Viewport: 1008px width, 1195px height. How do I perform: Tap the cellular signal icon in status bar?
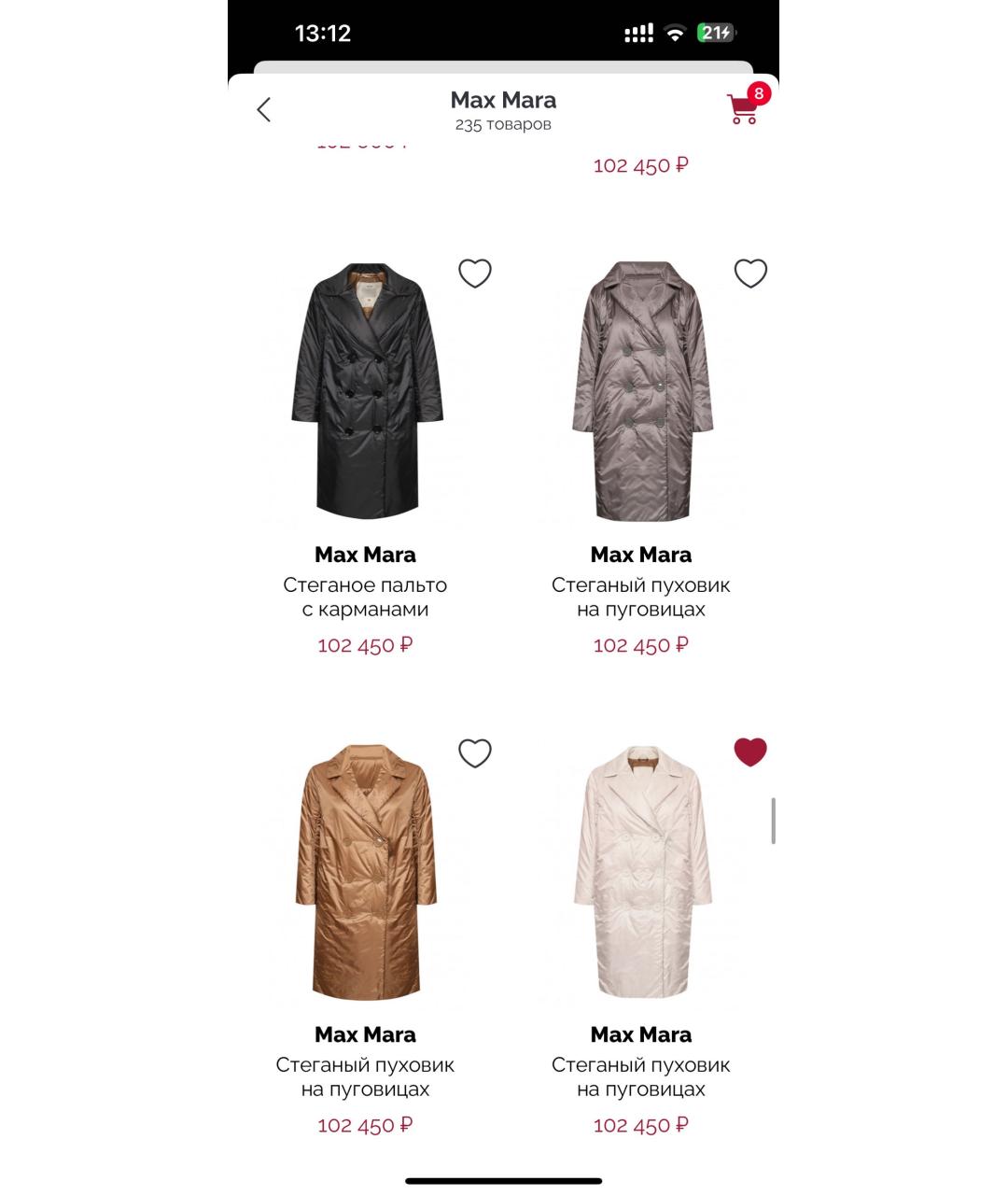638,34
